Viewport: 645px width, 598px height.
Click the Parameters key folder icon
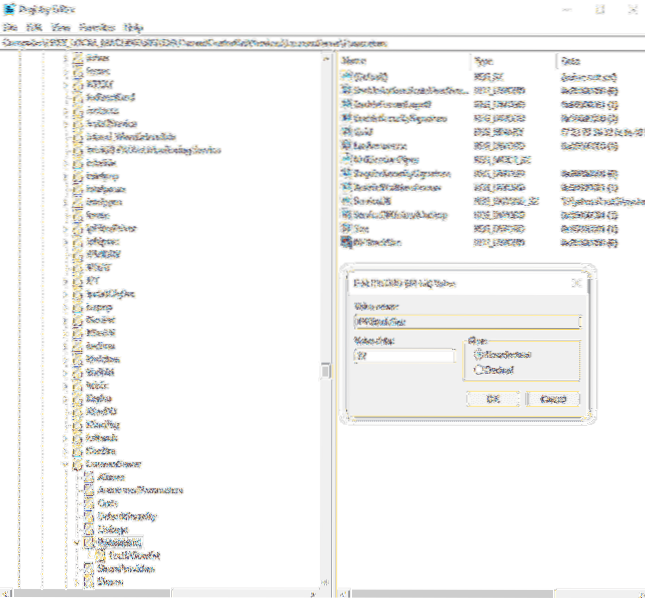pyautogui.click(x=88, y=541)
